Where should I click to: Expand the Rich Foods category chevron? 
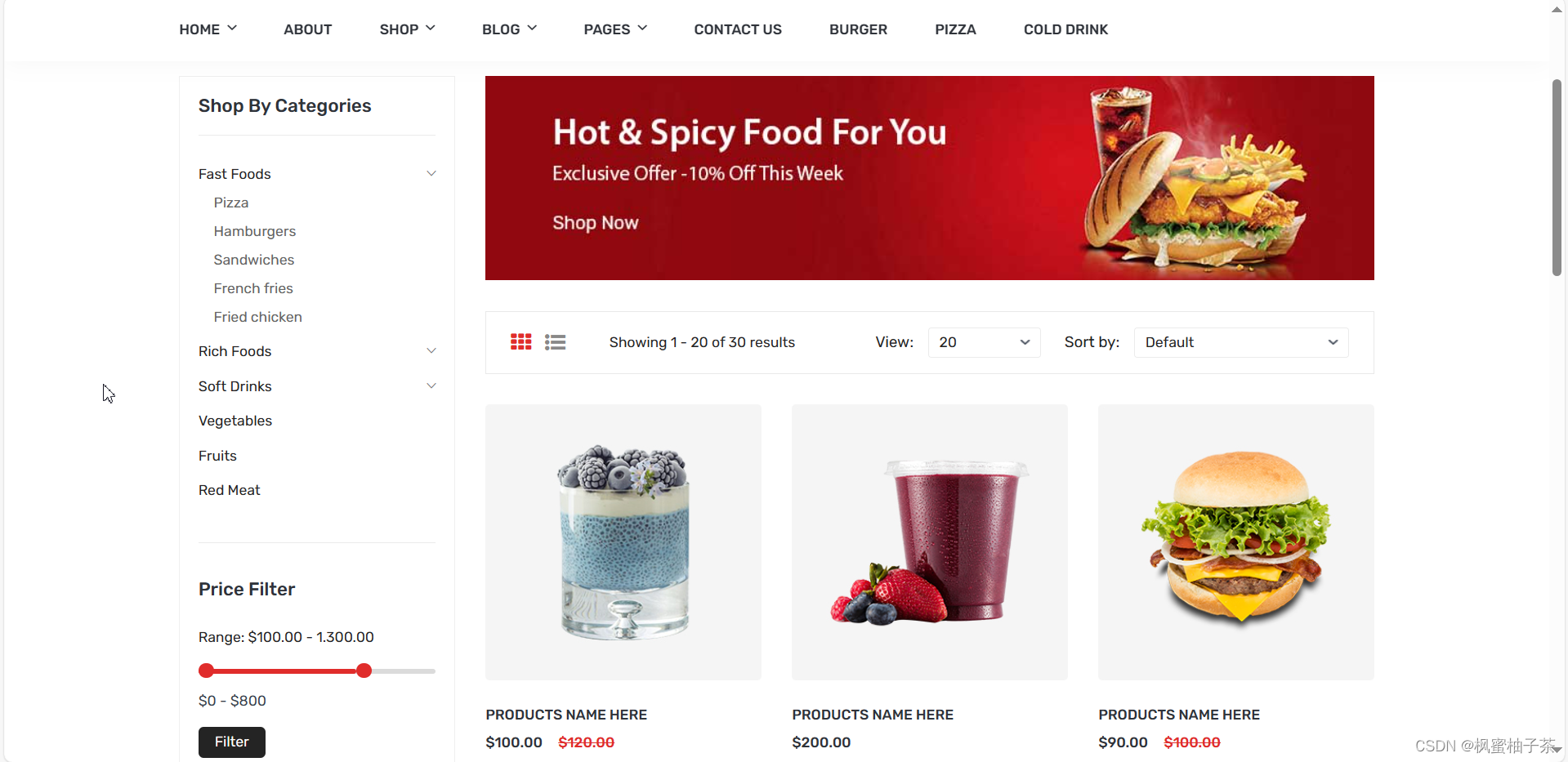431,350
